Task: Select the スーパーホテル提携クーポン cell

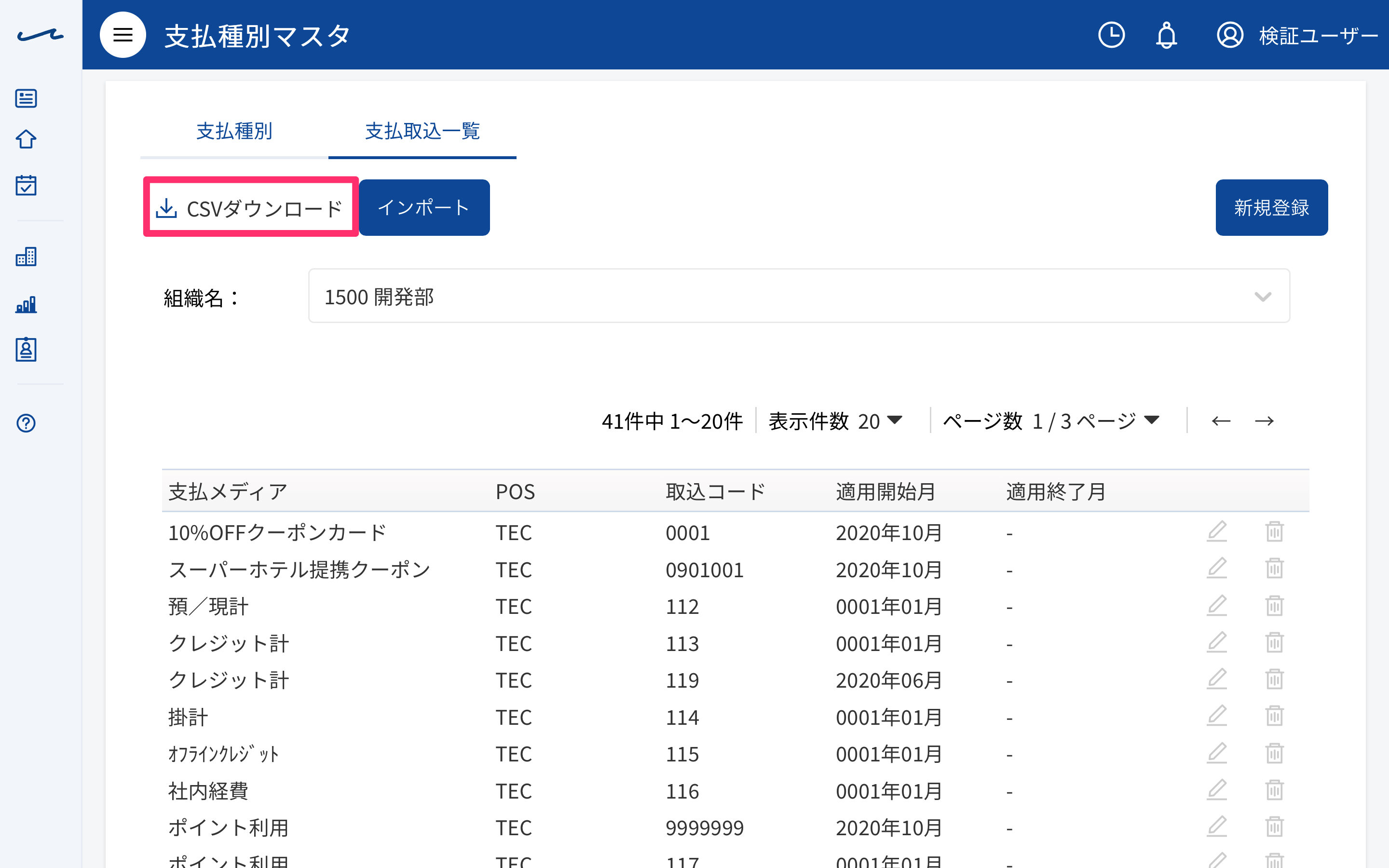Action: (x=299, y=570)
